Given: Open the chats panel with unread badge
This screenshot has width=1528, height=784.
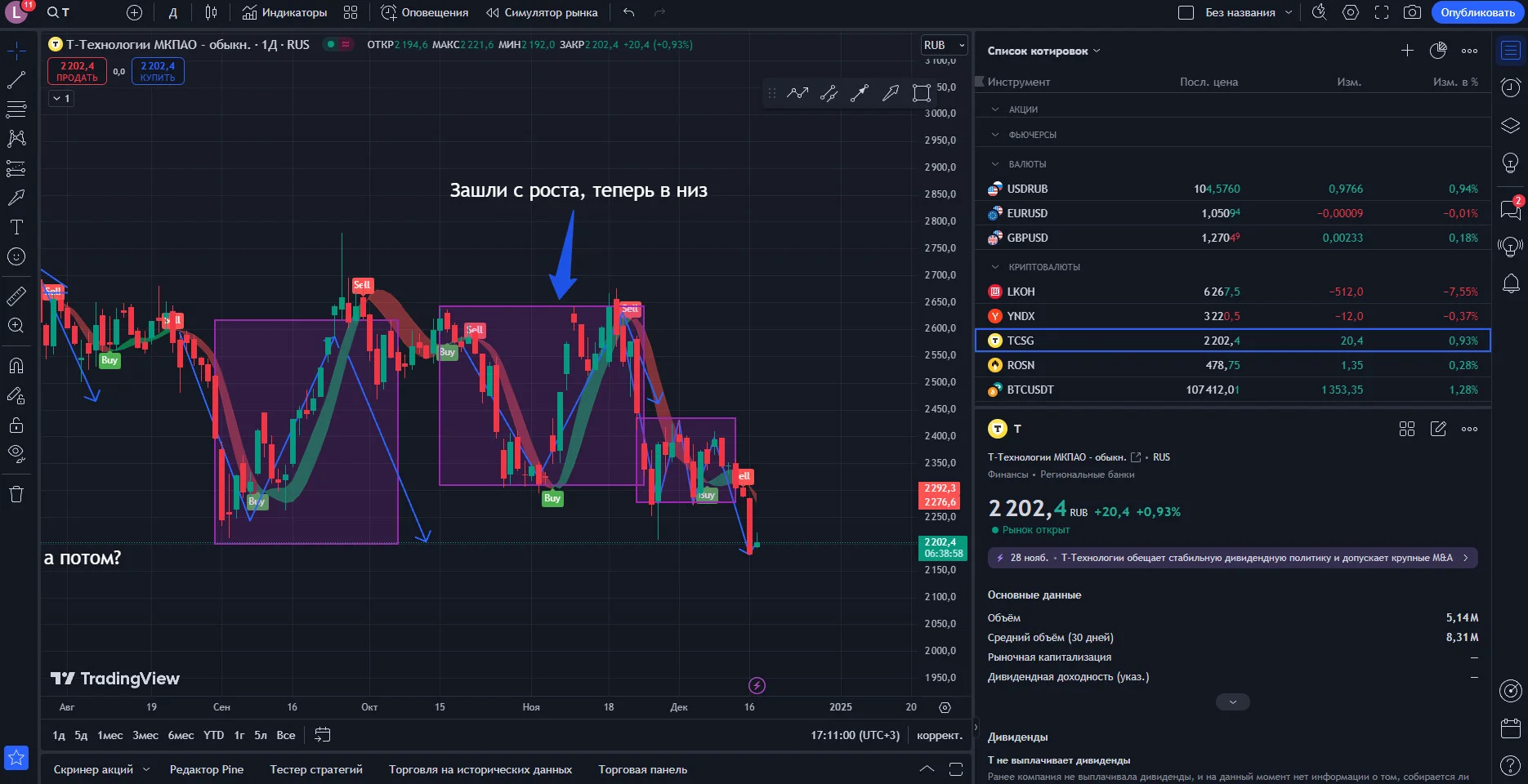Looking at the screenshot, I should (x=1511, y=209).
